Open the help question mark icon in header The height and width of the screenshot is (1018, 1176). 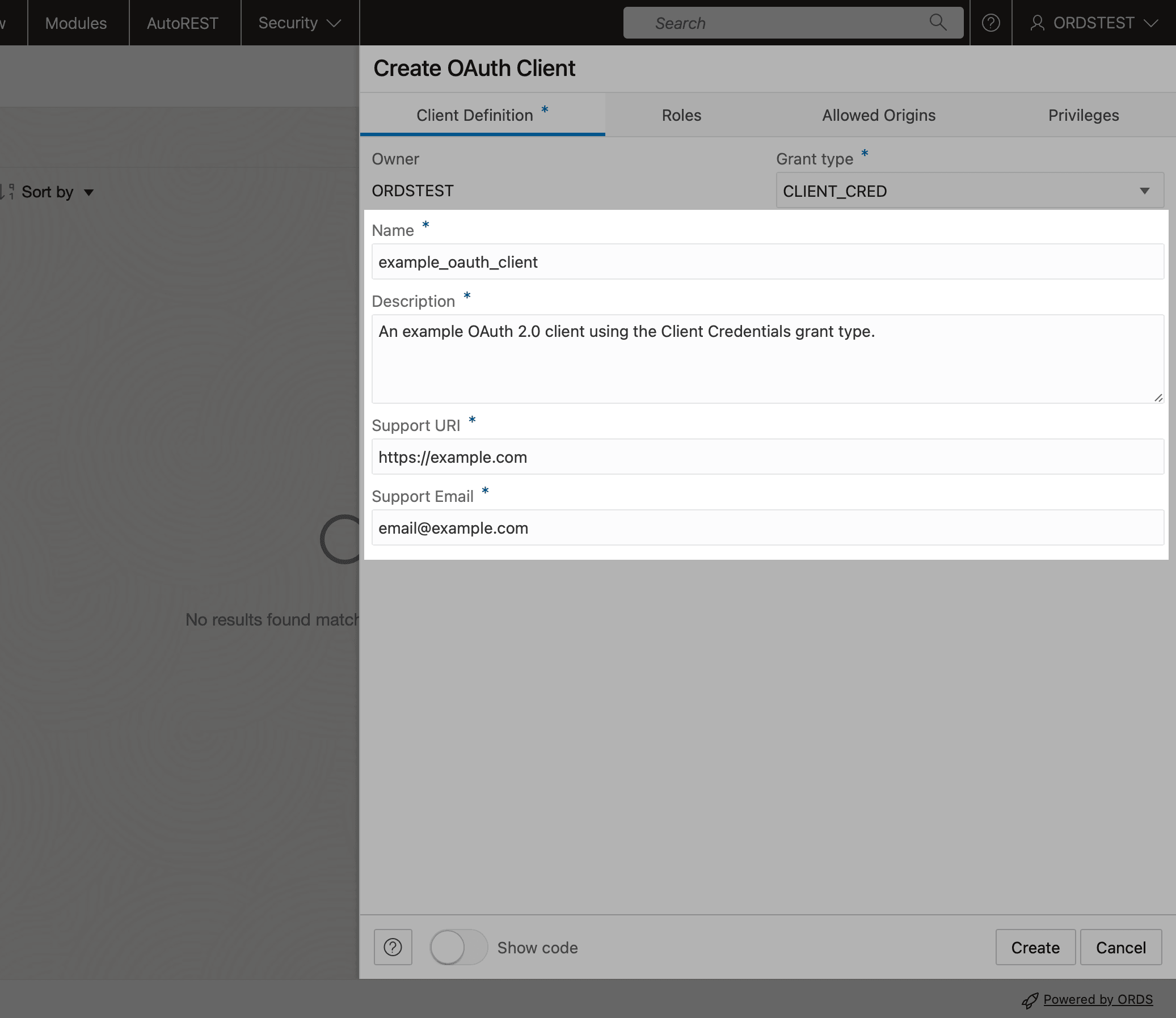(991, 23)
